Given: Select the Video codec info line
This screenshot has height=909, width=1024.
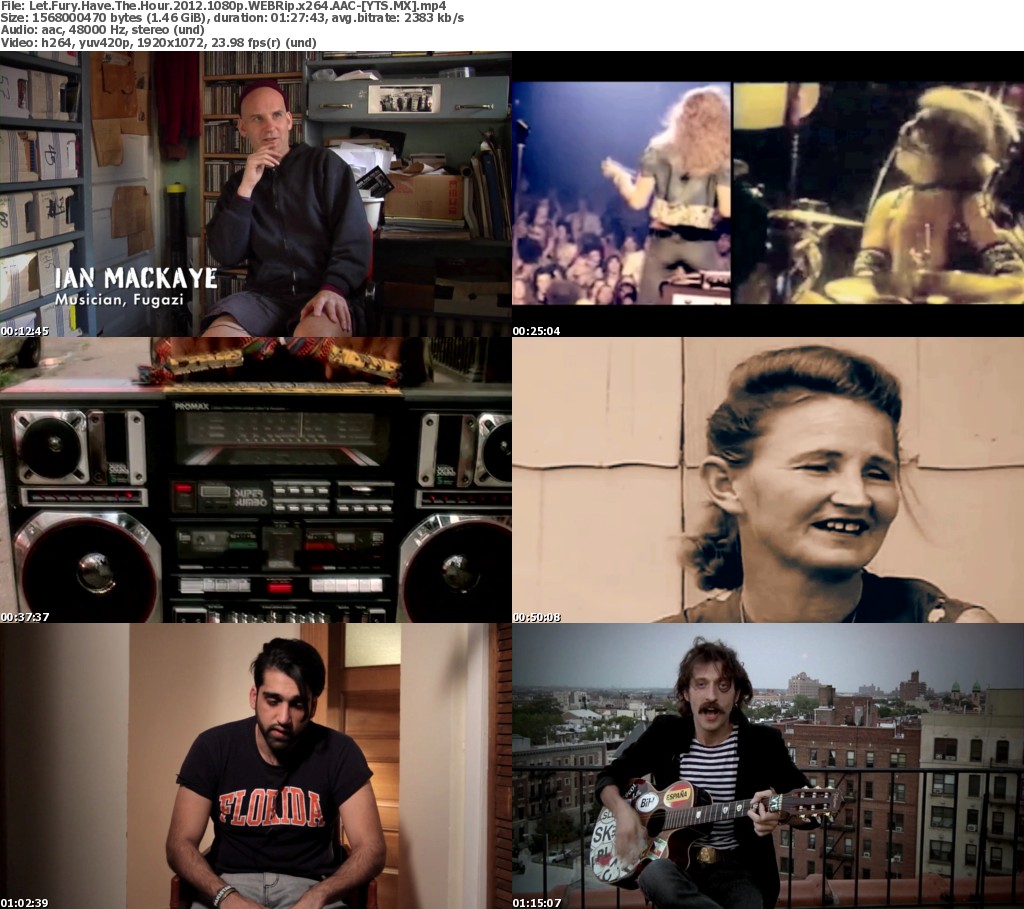Looking at the screenshot, I should (158, 43).
